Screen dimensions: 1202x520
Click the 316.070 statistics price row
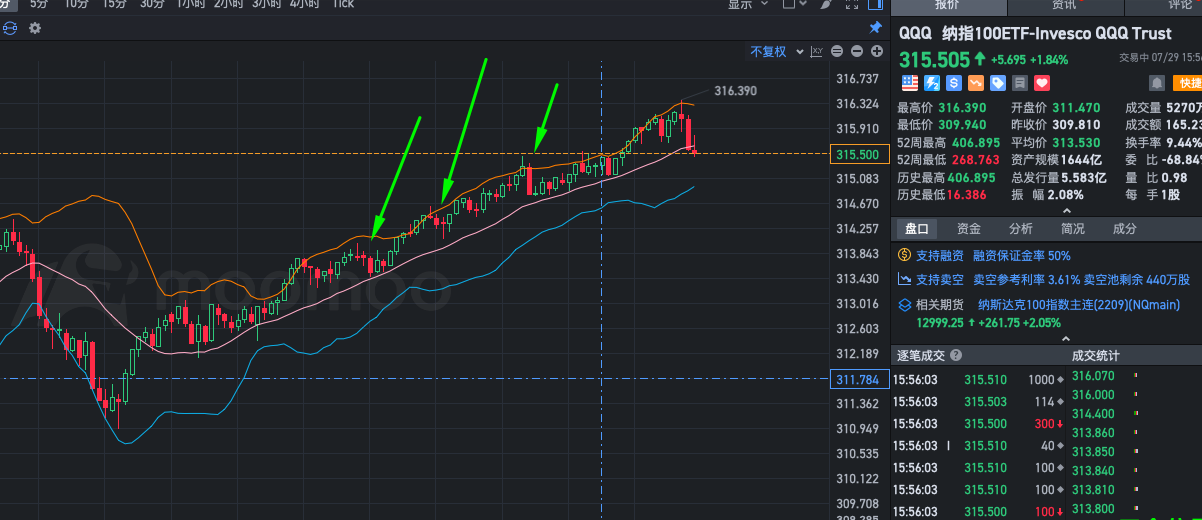pyautogui.click(x=1136, y=376)
